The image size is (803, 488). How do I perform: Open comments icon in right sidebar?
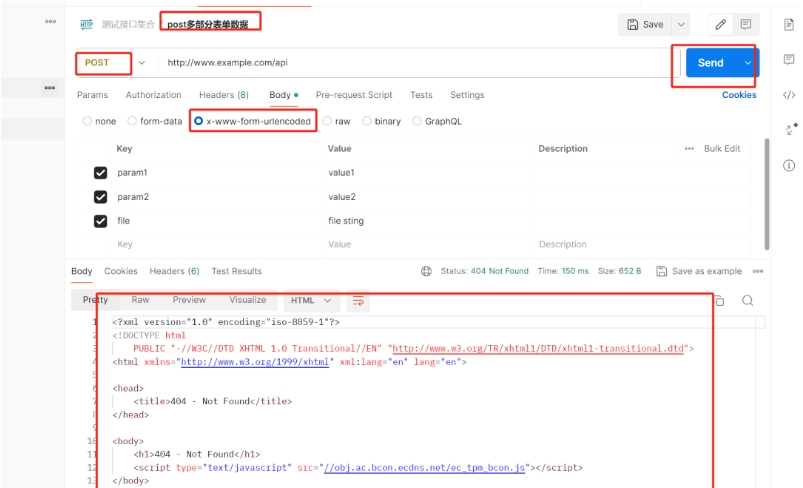(789, 59)
